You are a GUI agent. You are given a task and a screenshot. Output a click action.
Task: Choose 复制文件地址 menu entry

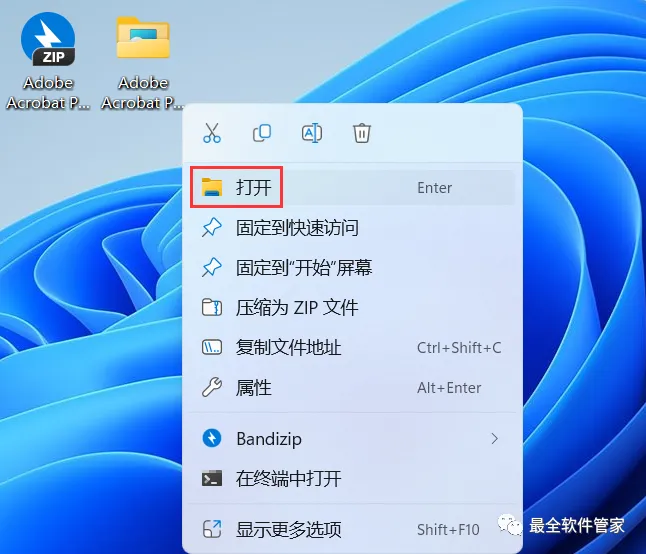(x=353, y=348)
